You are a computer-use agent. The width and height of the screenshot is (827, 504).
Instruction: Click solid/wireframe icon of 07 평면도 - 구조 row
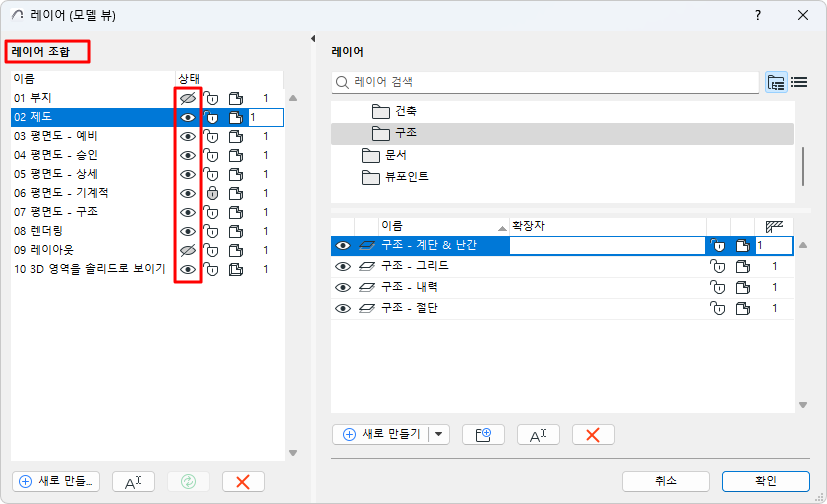pyautogui.click(x=236, y=212)
